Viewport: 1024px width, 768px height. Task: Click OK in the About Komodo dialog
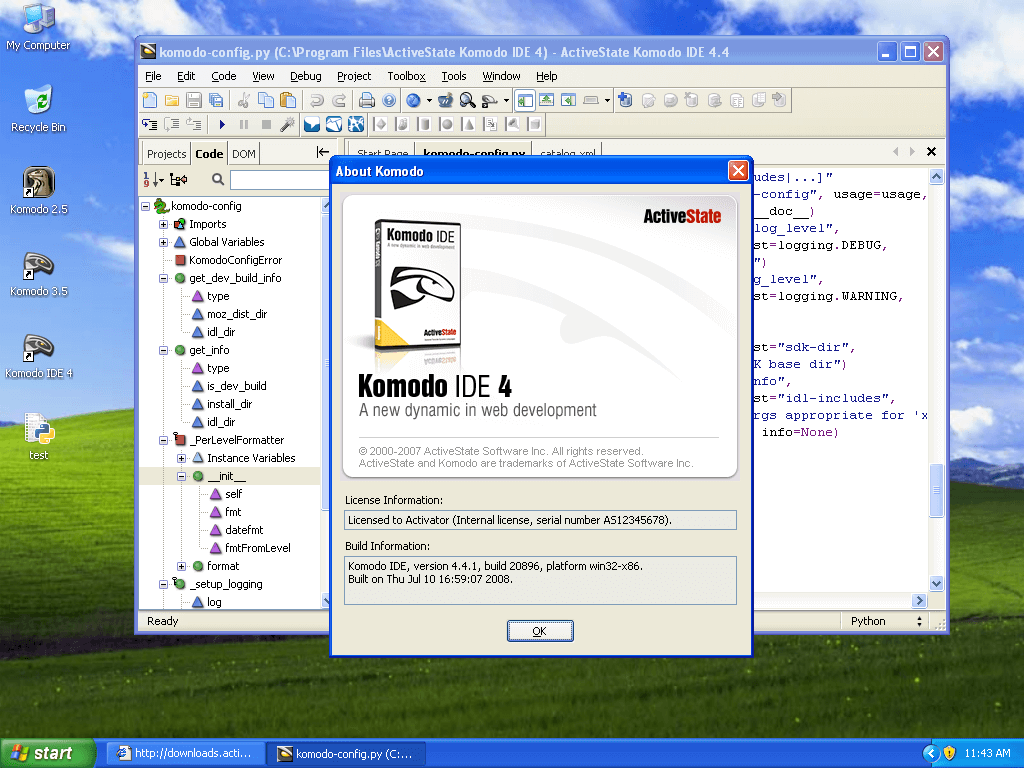540,631
